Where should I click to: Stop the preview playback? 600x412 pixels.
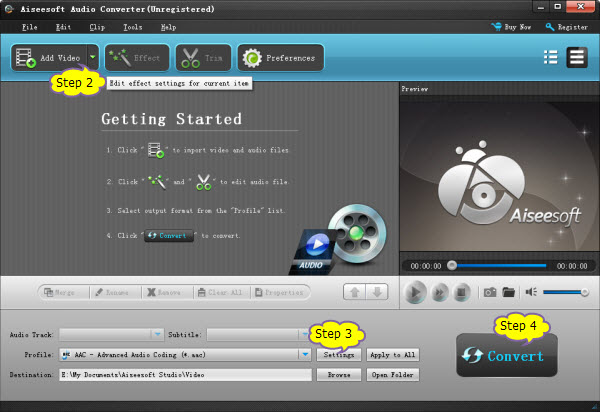[x=461, y=293]
